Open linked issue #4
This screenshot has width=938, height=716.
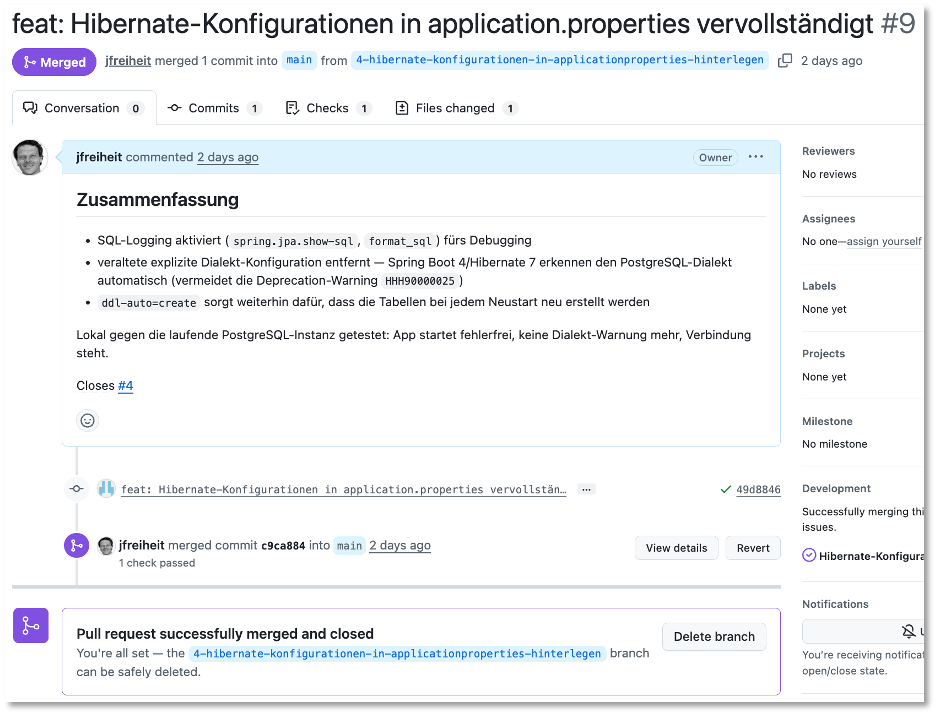126,386
